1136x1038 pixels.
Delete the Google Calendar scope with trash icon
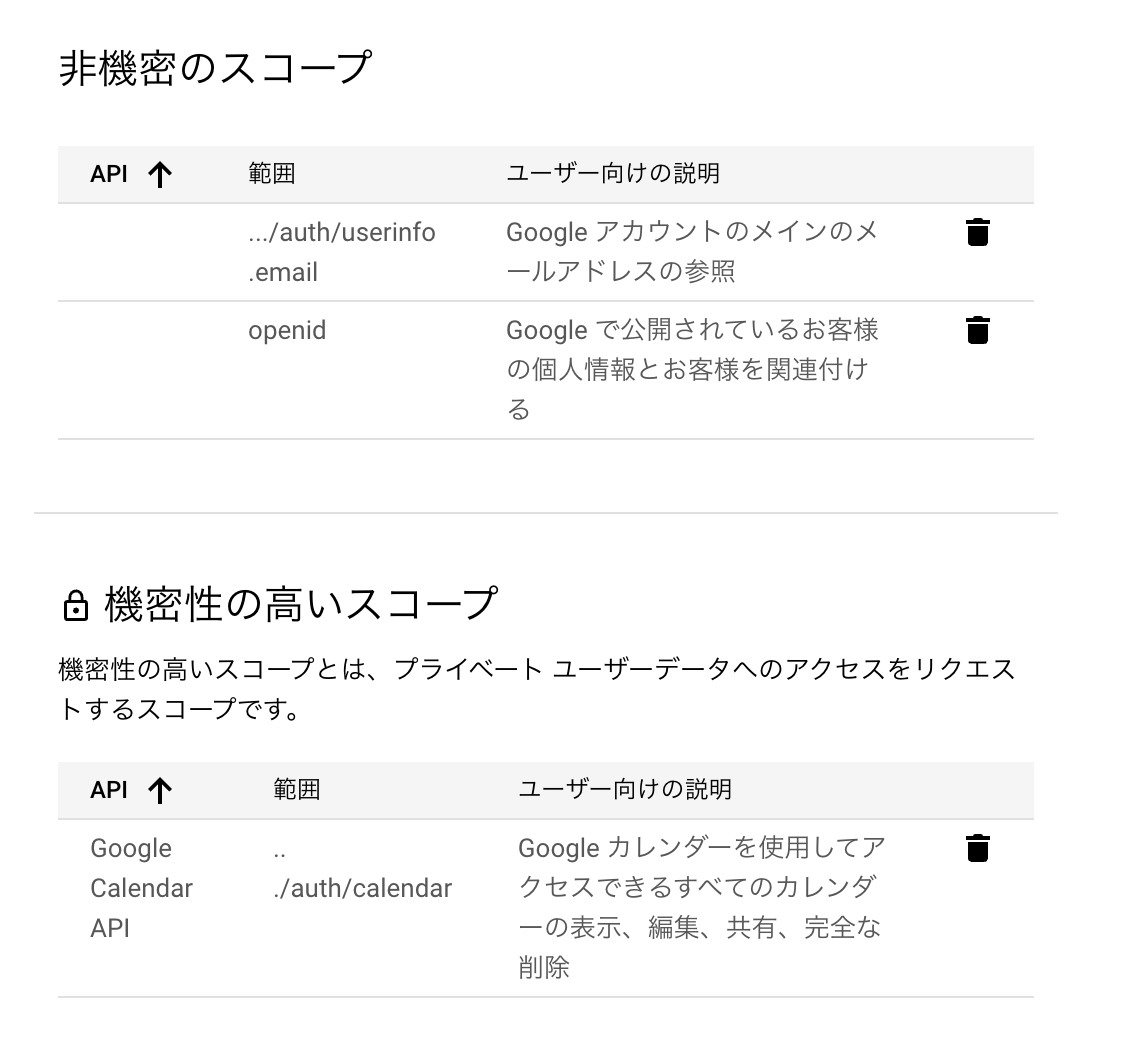(x=977, y=848)
